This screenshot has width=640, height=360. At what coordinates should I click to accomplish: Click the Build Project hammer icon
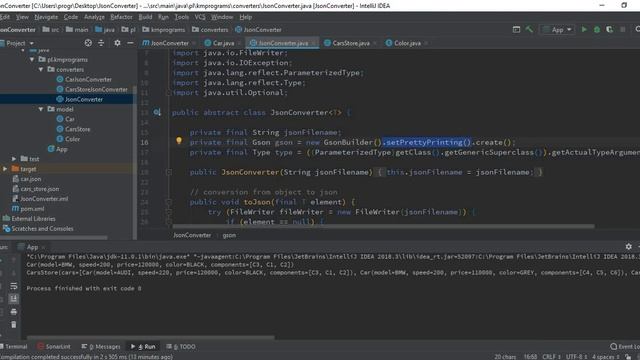[x=529, y=29]
